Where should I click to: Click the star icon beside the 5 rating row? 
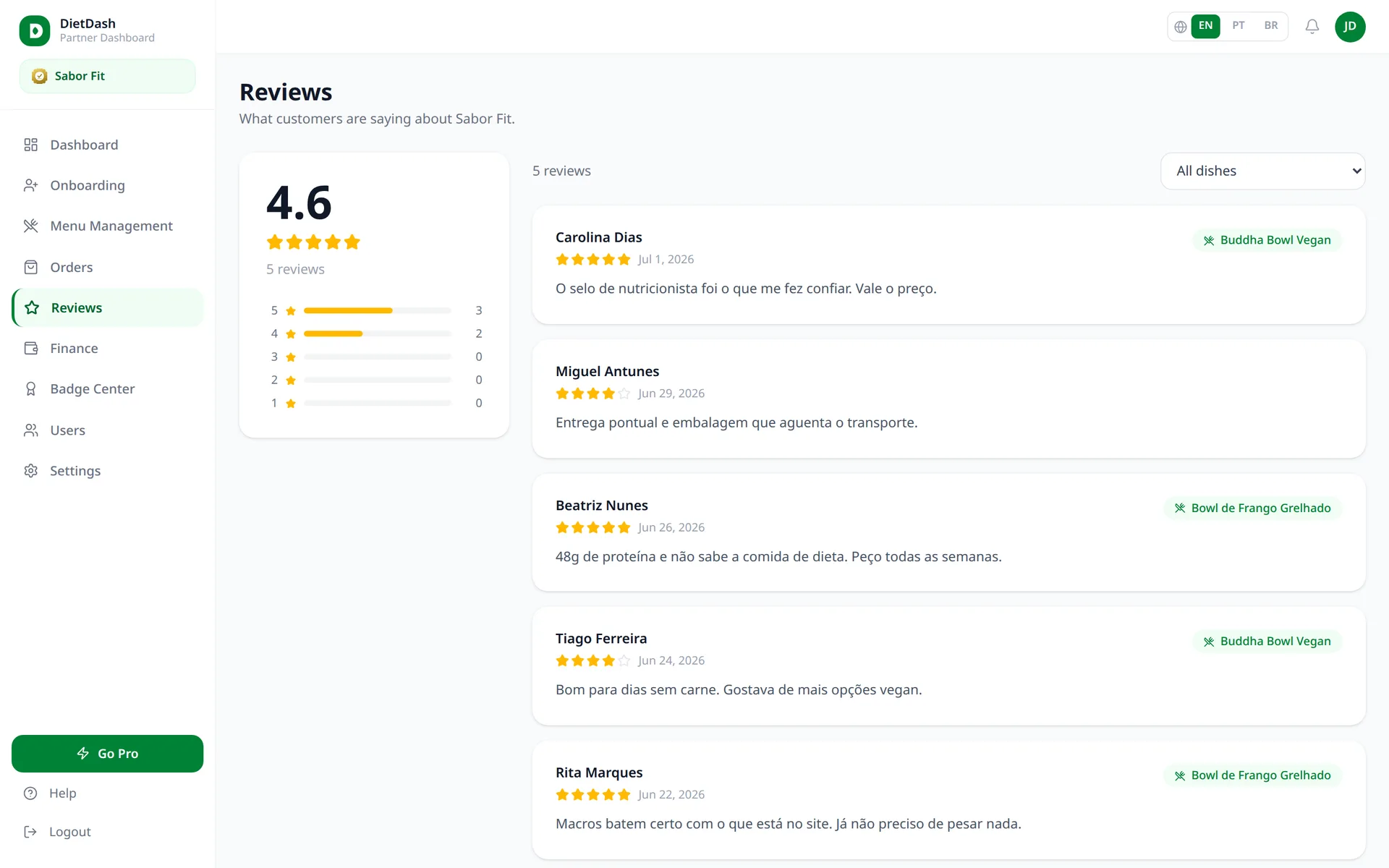291,310
